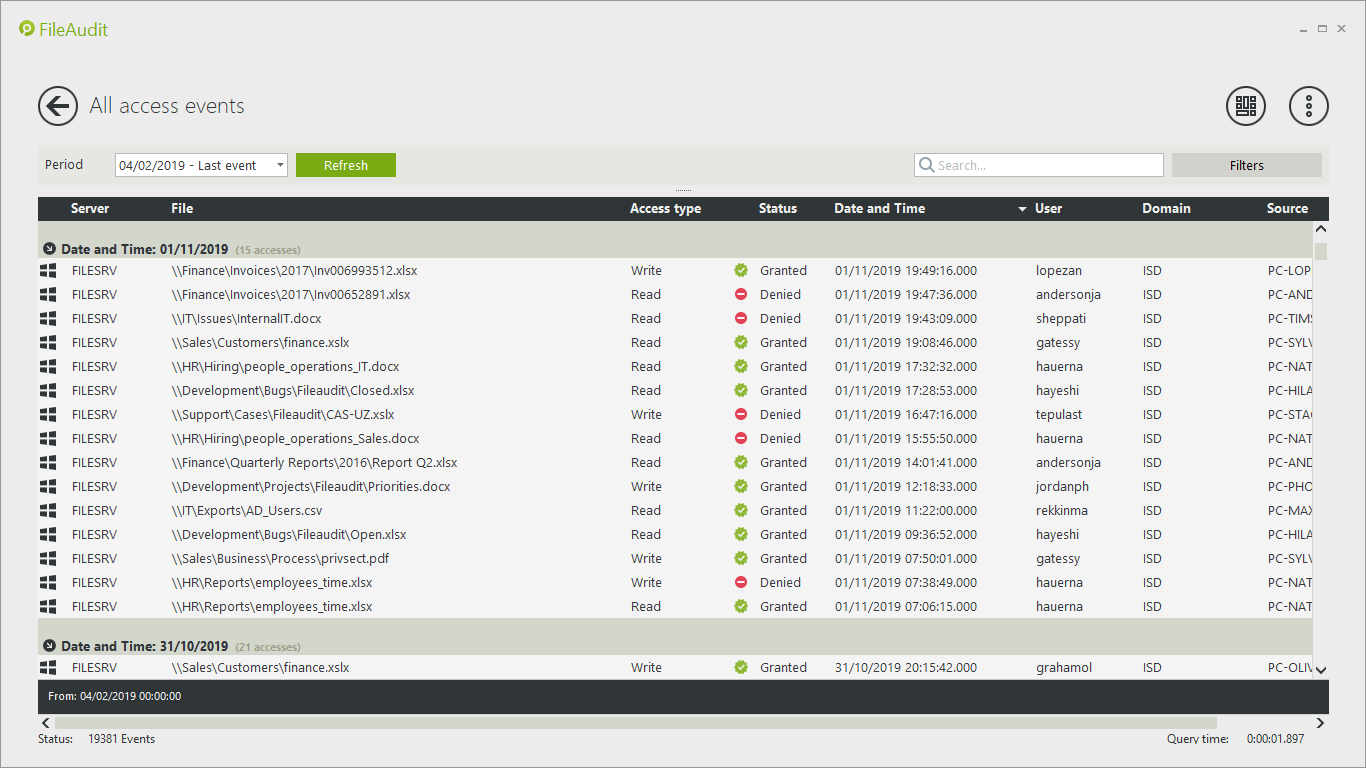
Task: Click the File column header
Action: coord(182,209)
